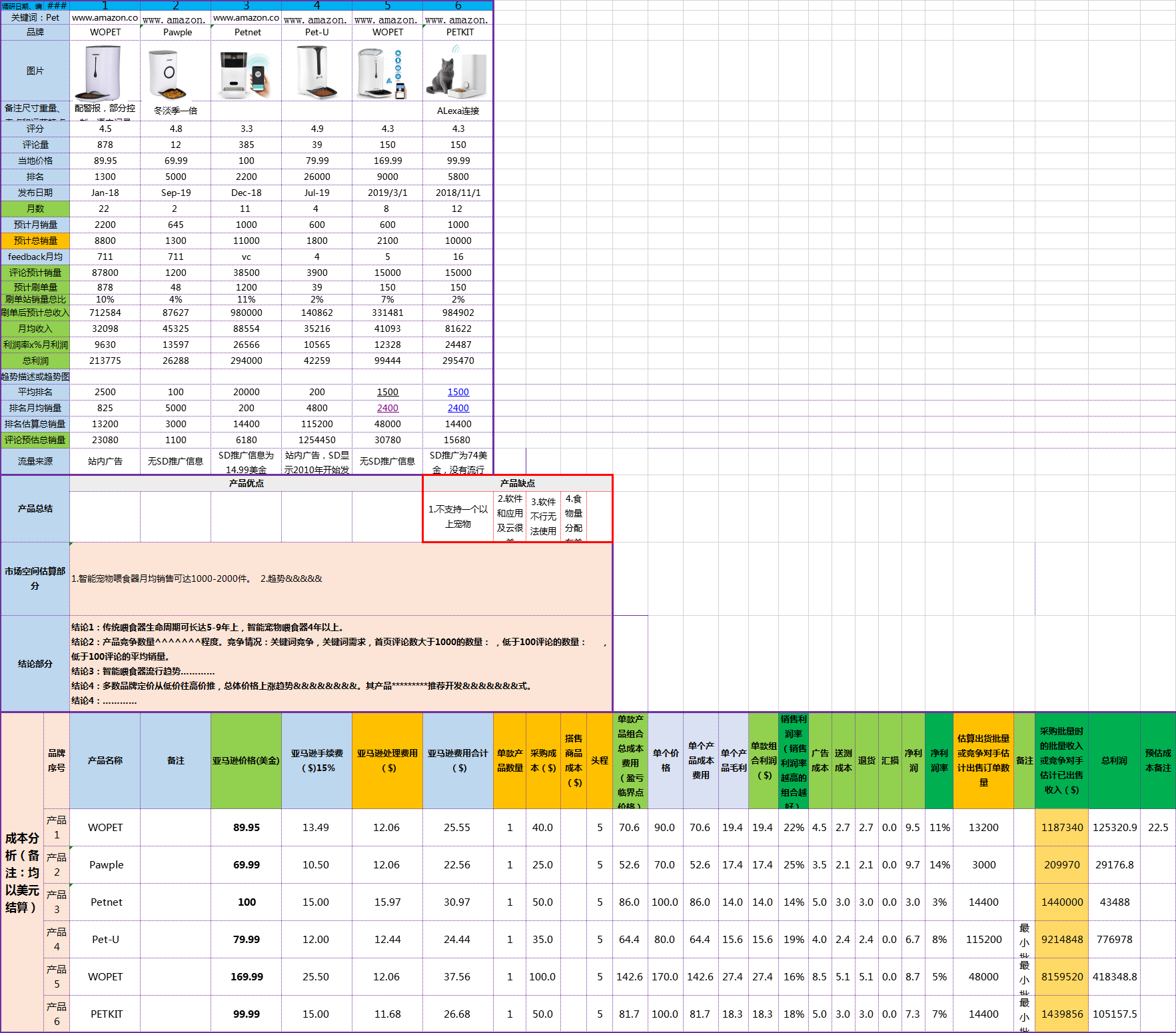
Task: Open the www.amazon.co link above WOPET column 1
Action: coord(105,18)
